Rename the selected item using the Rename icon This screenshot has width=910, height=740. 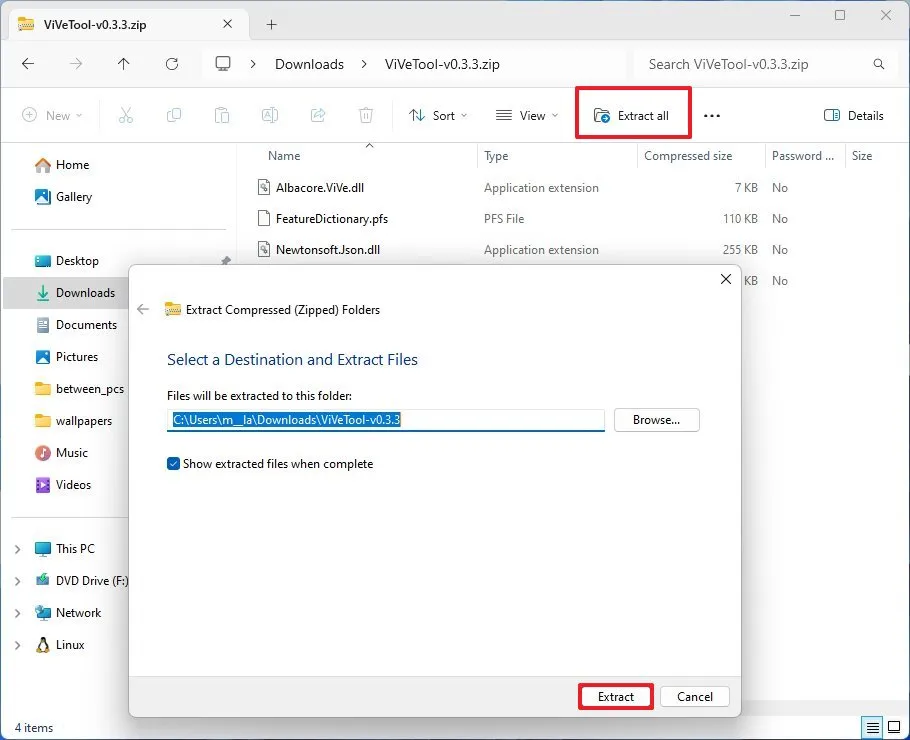(269, 115)
